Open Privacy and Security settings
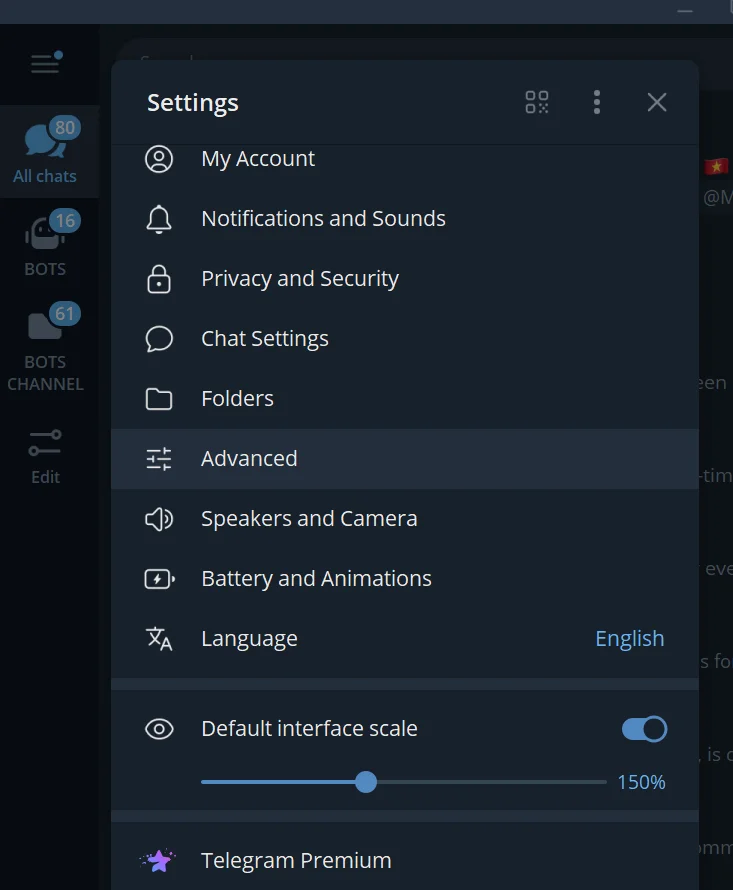 (405, 279)
